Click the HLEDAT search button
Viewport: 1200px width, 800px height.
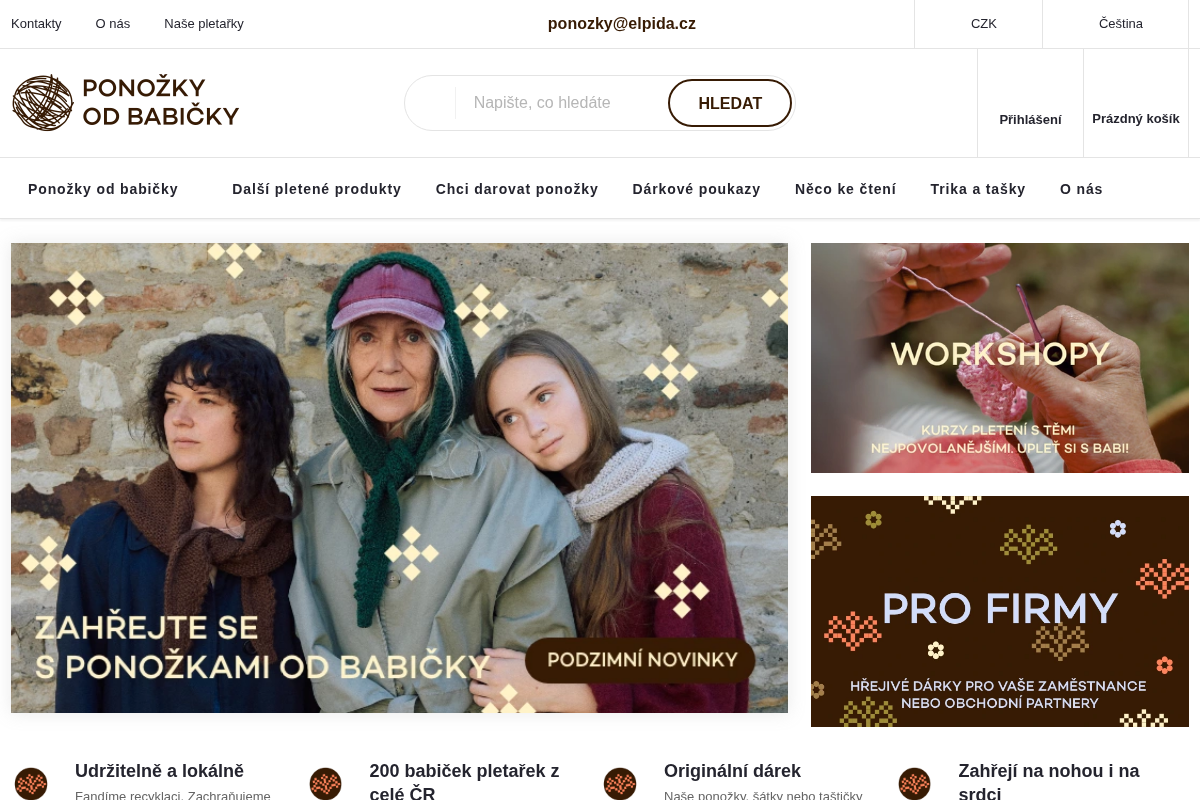tap(730, 103)
